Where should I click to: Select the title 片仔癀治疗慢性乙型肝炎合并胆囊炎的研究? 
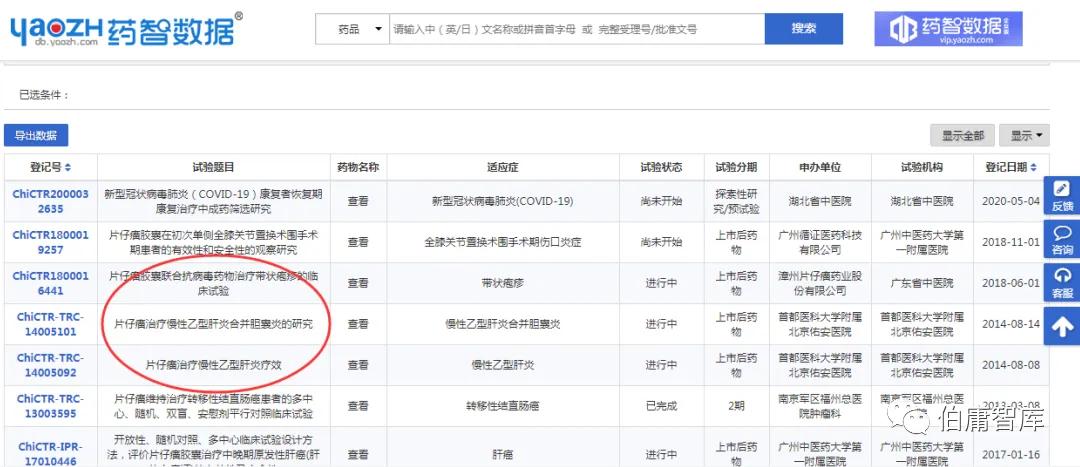coord(214,324)
